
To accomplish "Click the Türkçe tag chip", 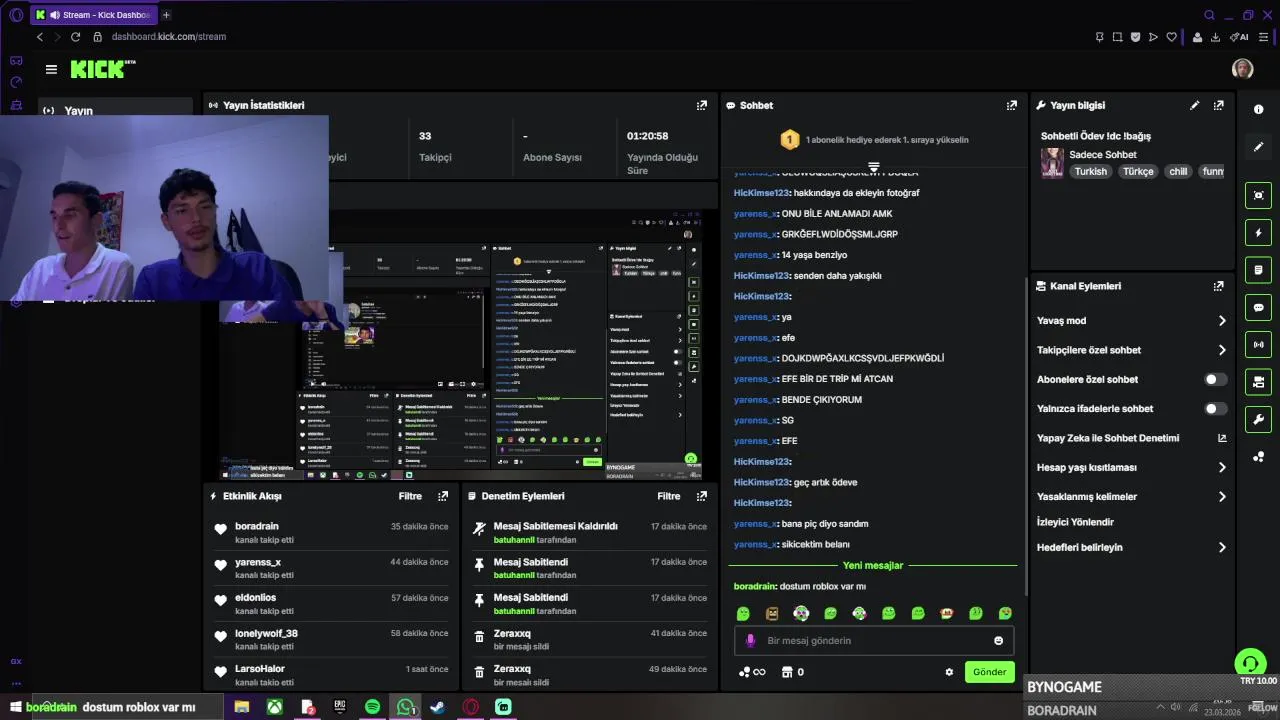I will pos(1138,171).
